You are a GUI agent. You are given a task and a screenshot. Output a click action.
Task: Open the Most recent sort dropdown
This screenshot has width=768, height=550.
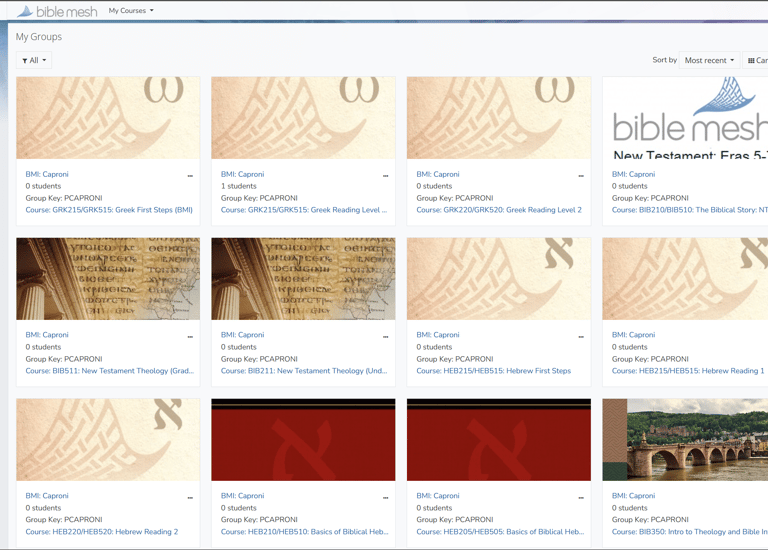[x=709, y=60]
